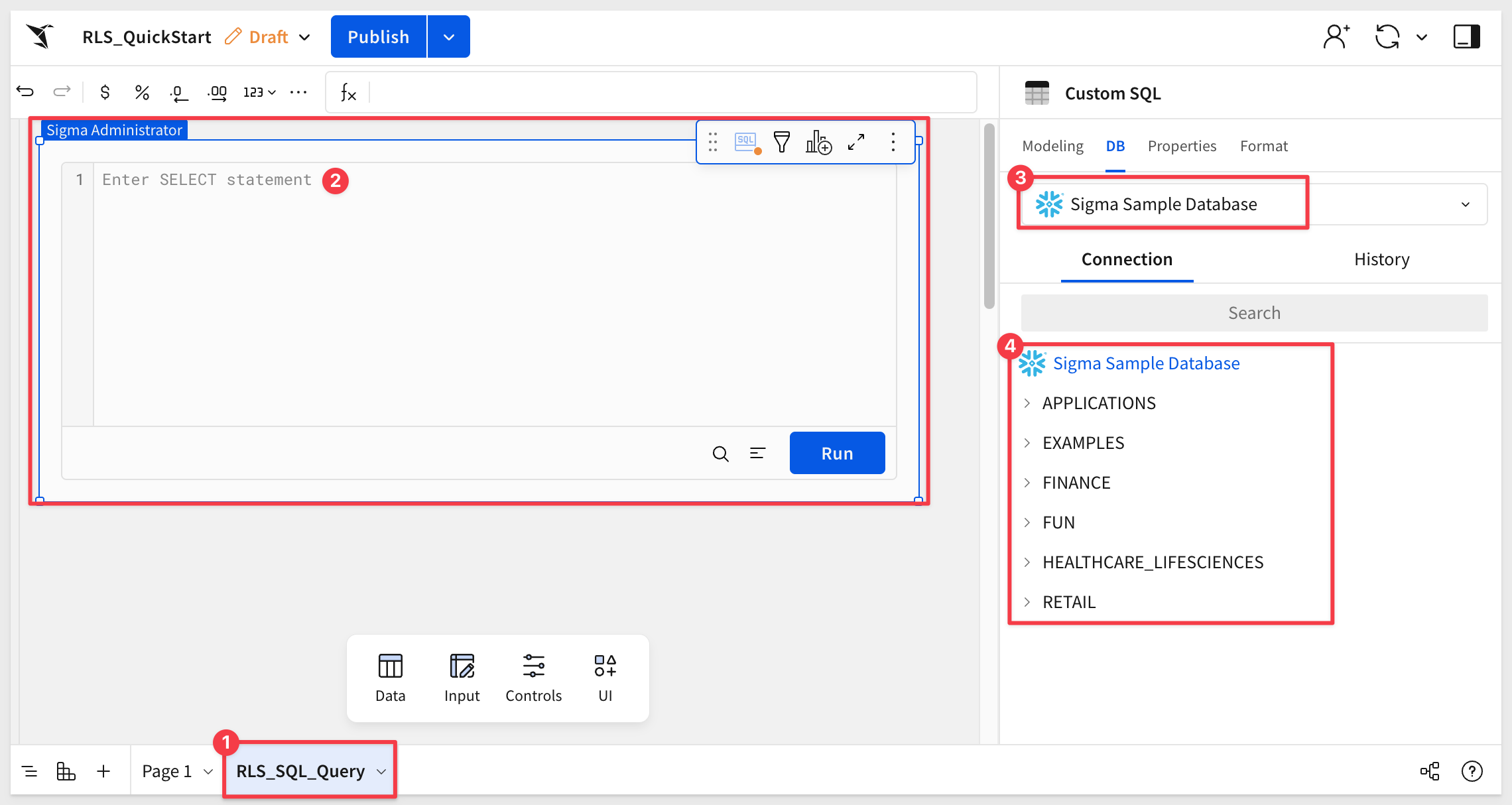The image size is (1512, 805).
Task: Click the Sigma Administrator element label
Action: tap(114, 130)
